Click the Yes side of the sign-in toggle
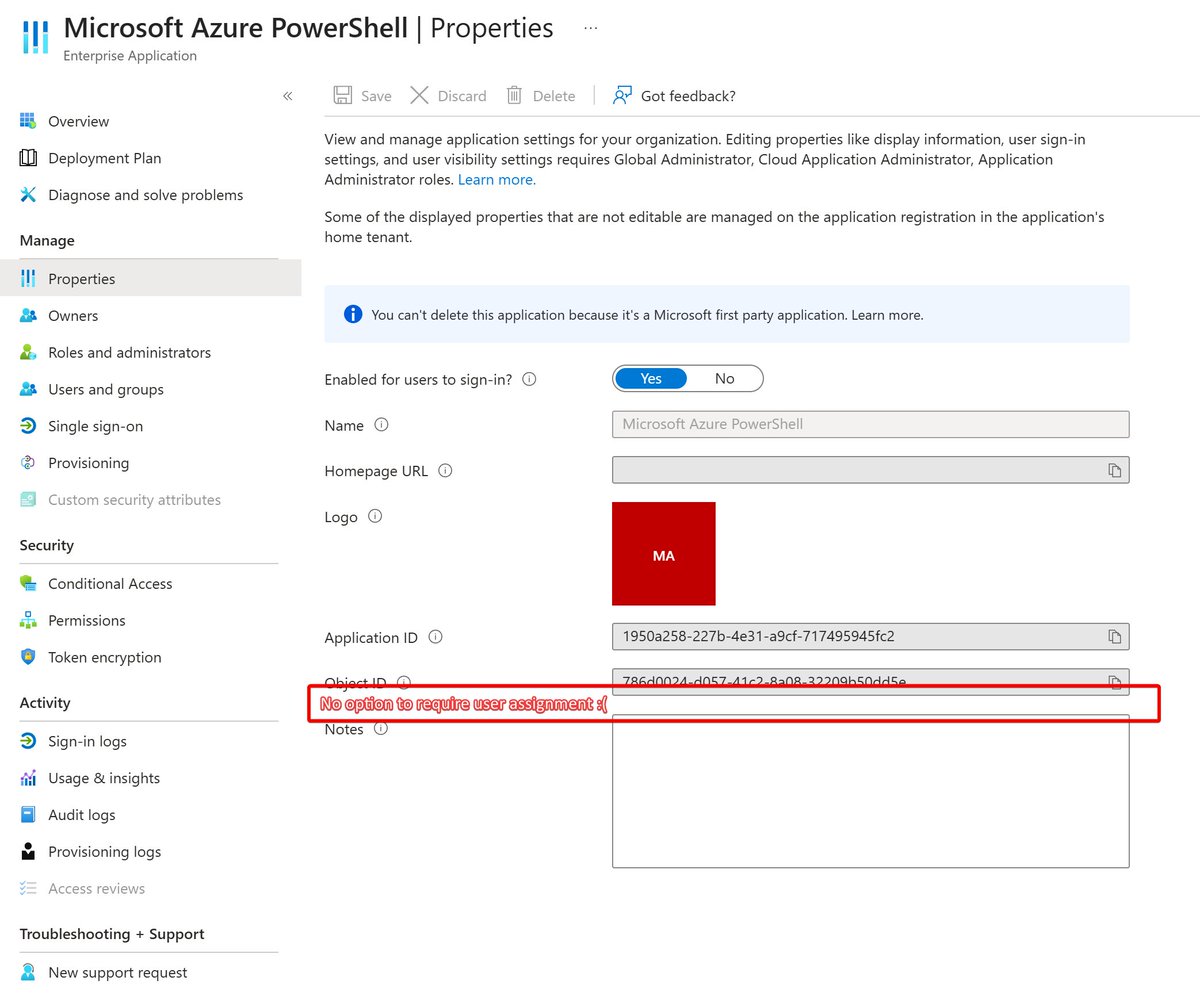 [x=651, y=378]
